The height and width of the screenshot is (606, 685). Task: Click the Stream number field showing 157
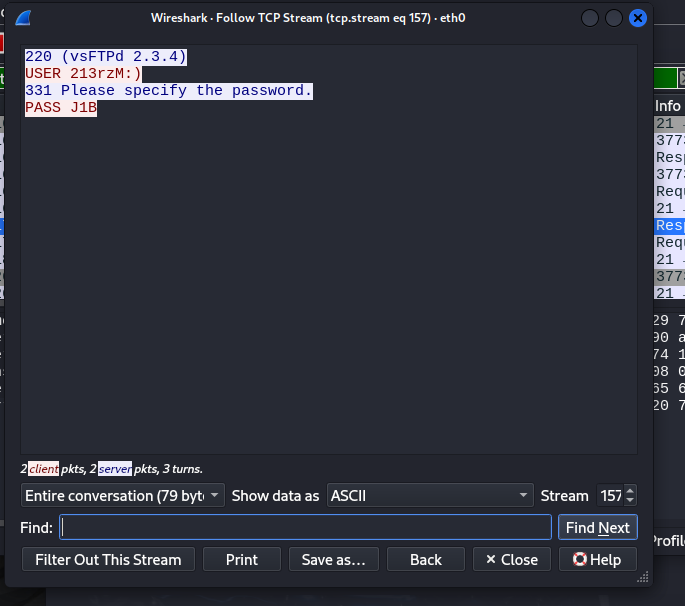click(x=611, y=495)
